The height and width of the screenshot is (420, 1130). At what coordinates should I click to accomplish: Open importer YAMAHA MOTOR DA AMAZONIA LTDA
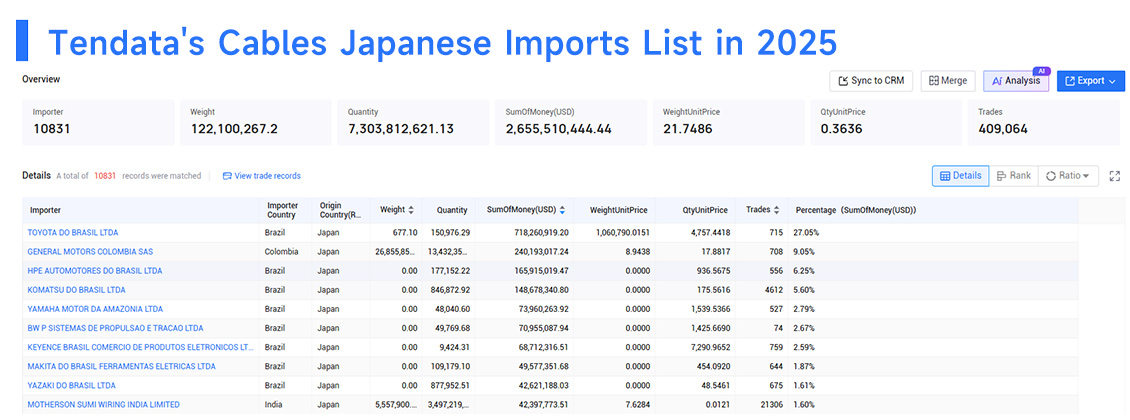point(95,309)
